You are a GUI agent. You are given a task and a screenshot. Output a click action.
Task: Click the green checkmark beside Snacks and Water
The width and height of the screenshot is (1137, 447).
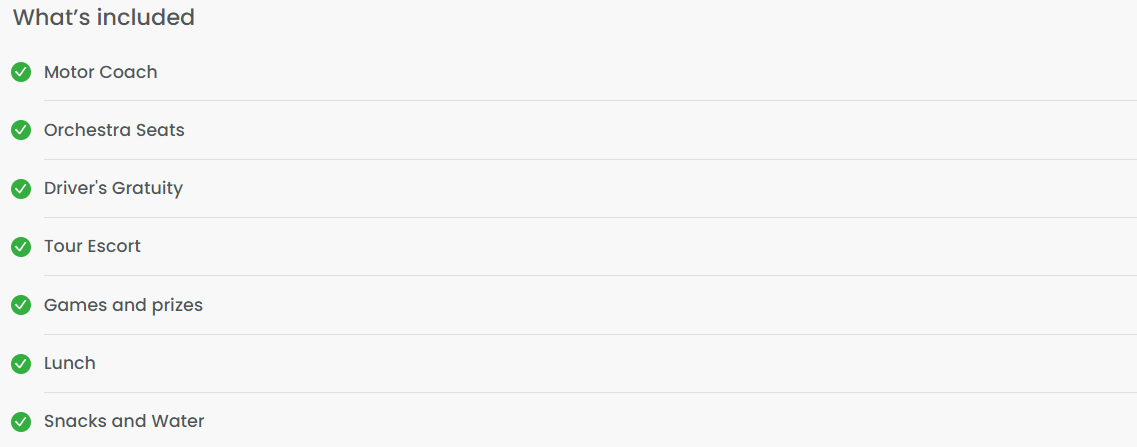click(x=21, y=422)
